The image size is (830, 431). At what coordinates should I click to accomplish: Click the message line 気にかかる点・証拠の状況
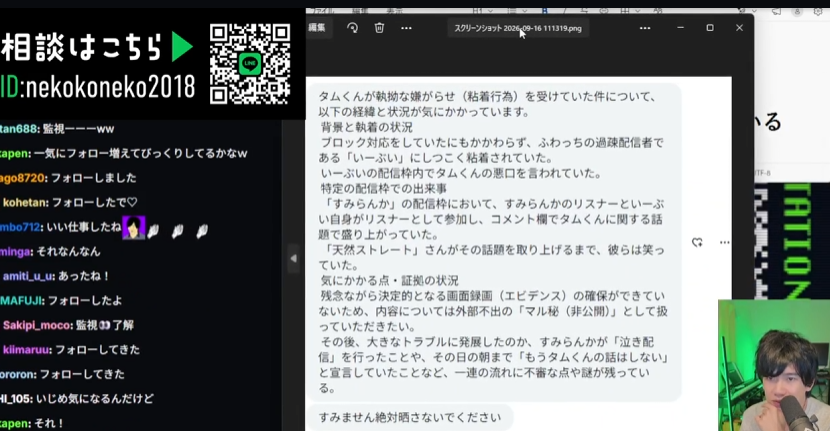click(x=390, y=281)
